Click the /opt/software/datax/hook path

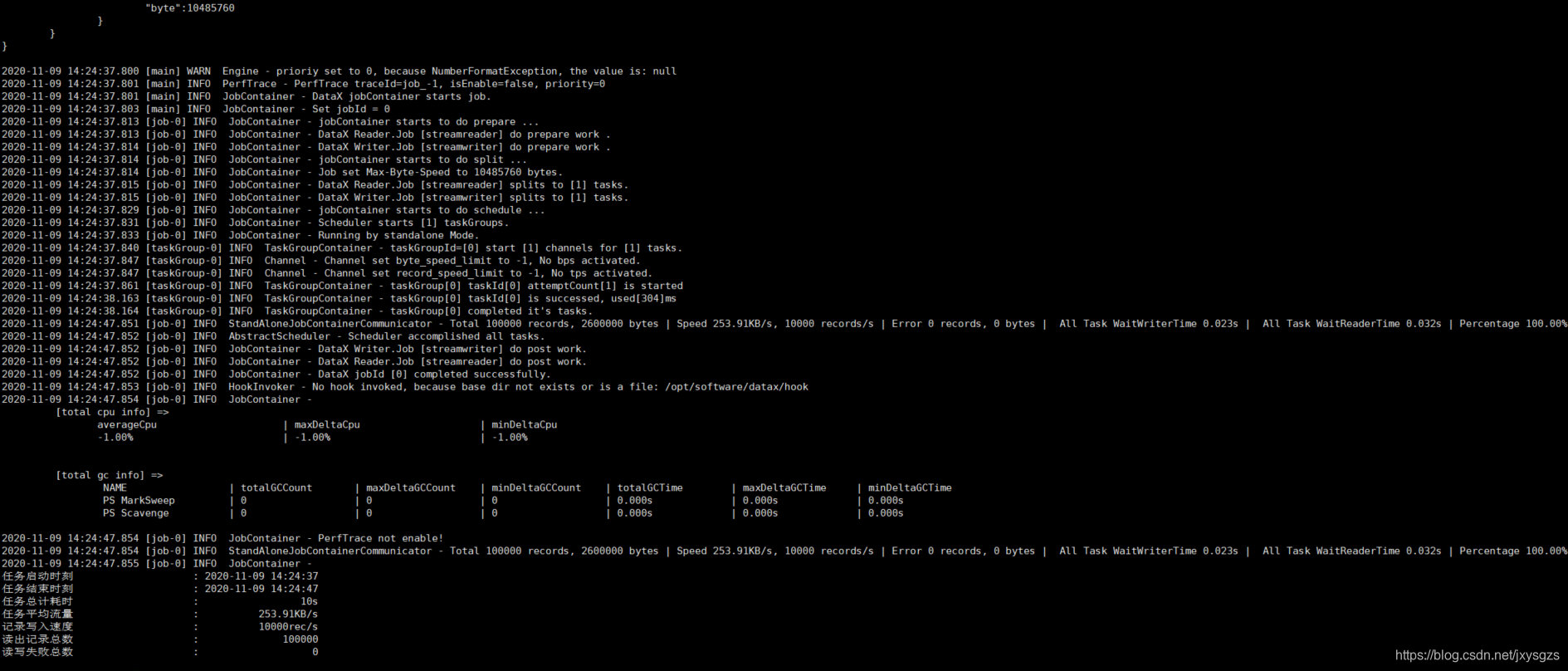coord(736,387)
